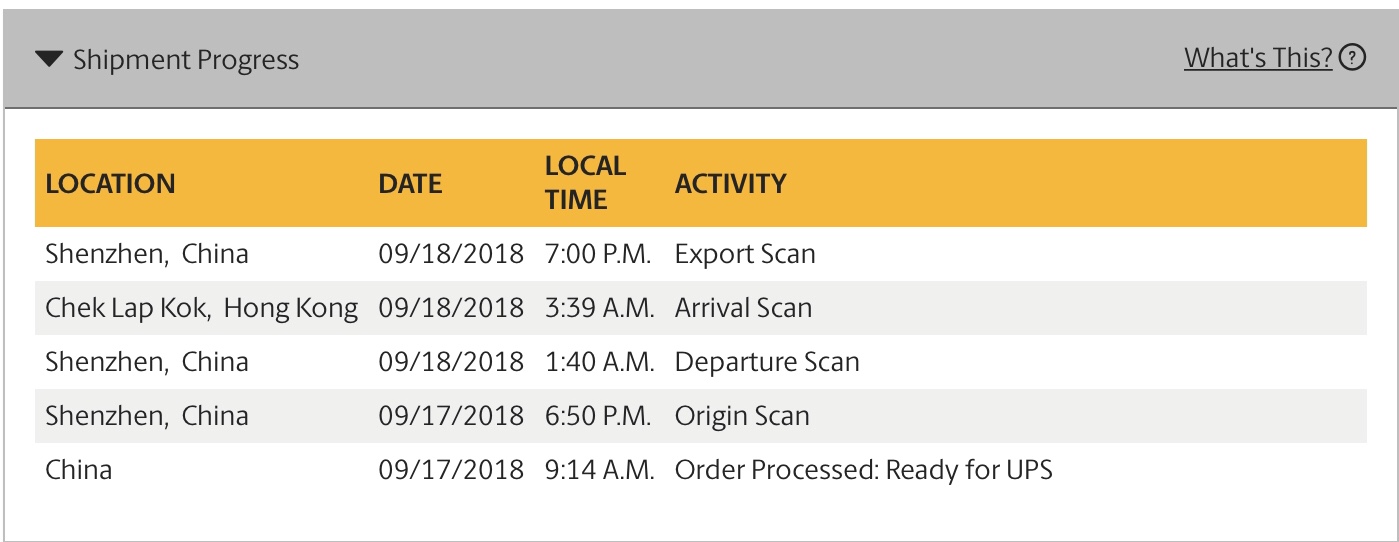The height and width of the screenshot is (542, 1399).
Task: Click the ACTIVITY column header
Action: (730, 184)
